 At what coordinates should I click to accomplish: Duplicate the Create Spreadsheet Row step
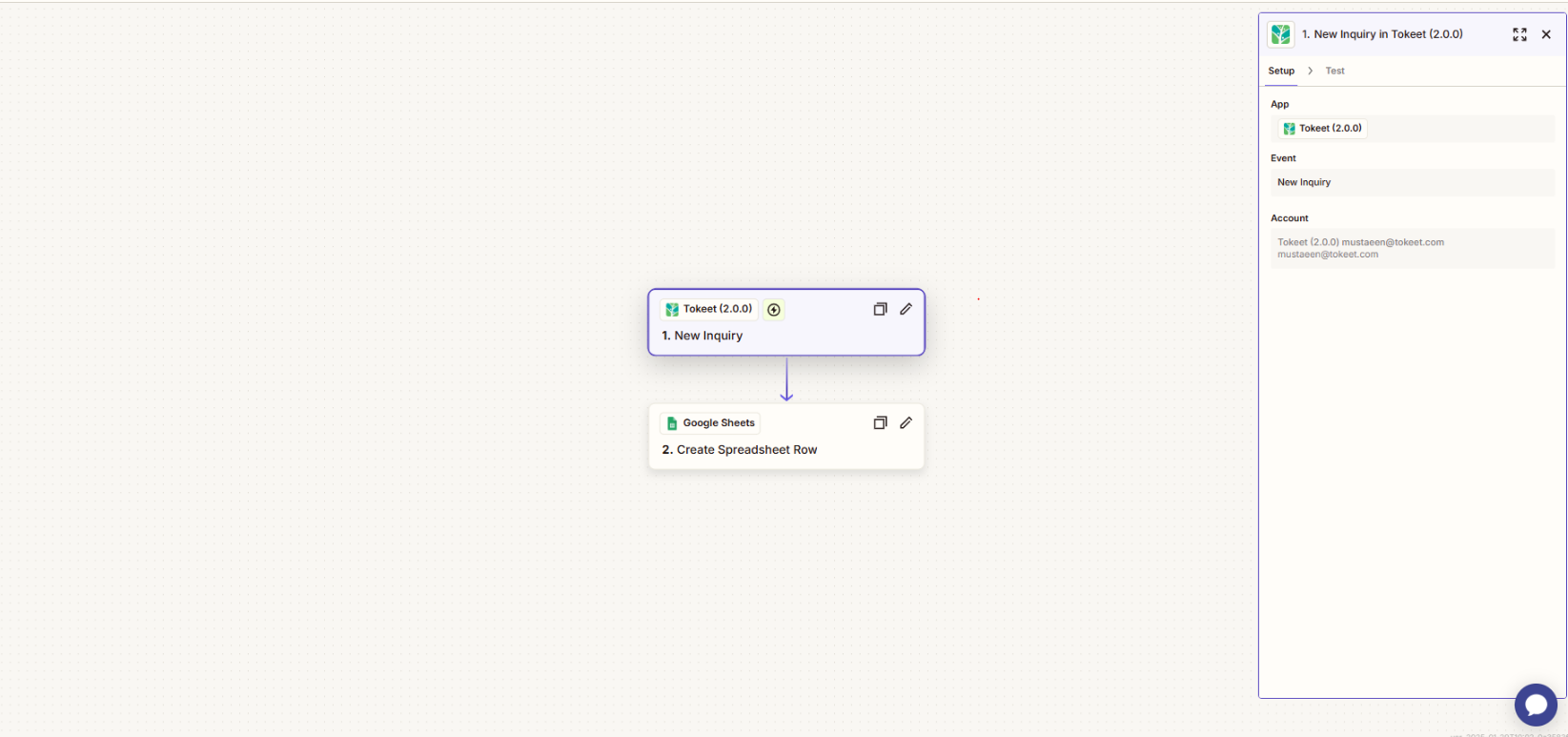tap(880, 422)
